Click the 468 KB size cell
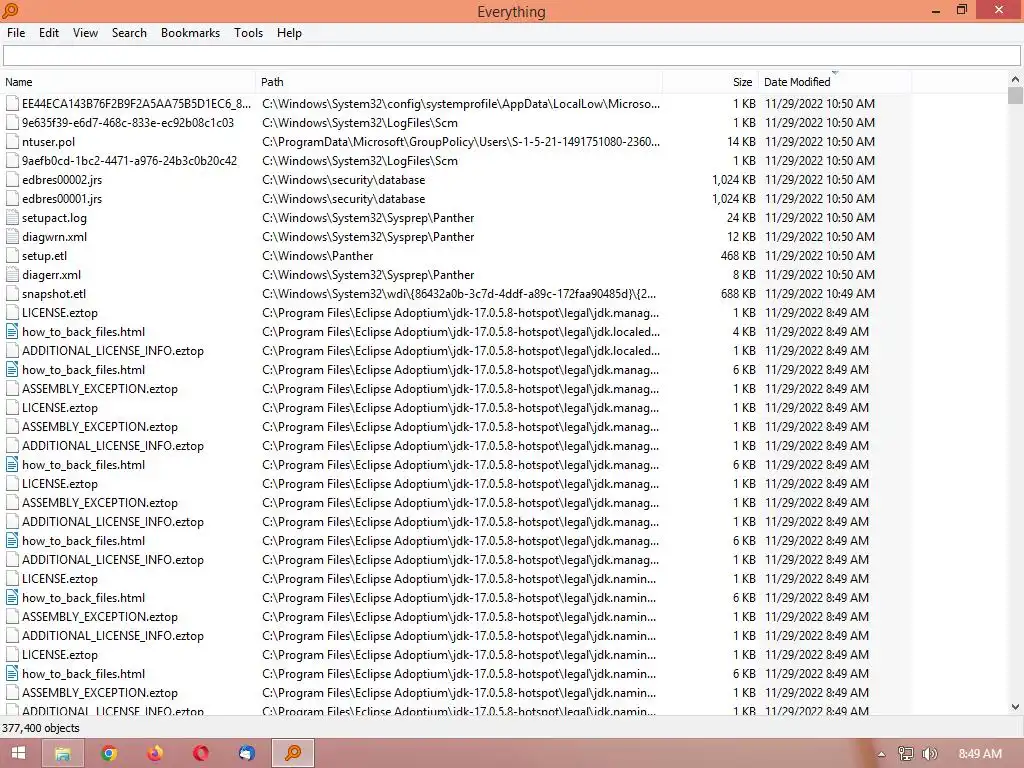The width and height of the screenshot is (1024, 768). pos(738,255)
